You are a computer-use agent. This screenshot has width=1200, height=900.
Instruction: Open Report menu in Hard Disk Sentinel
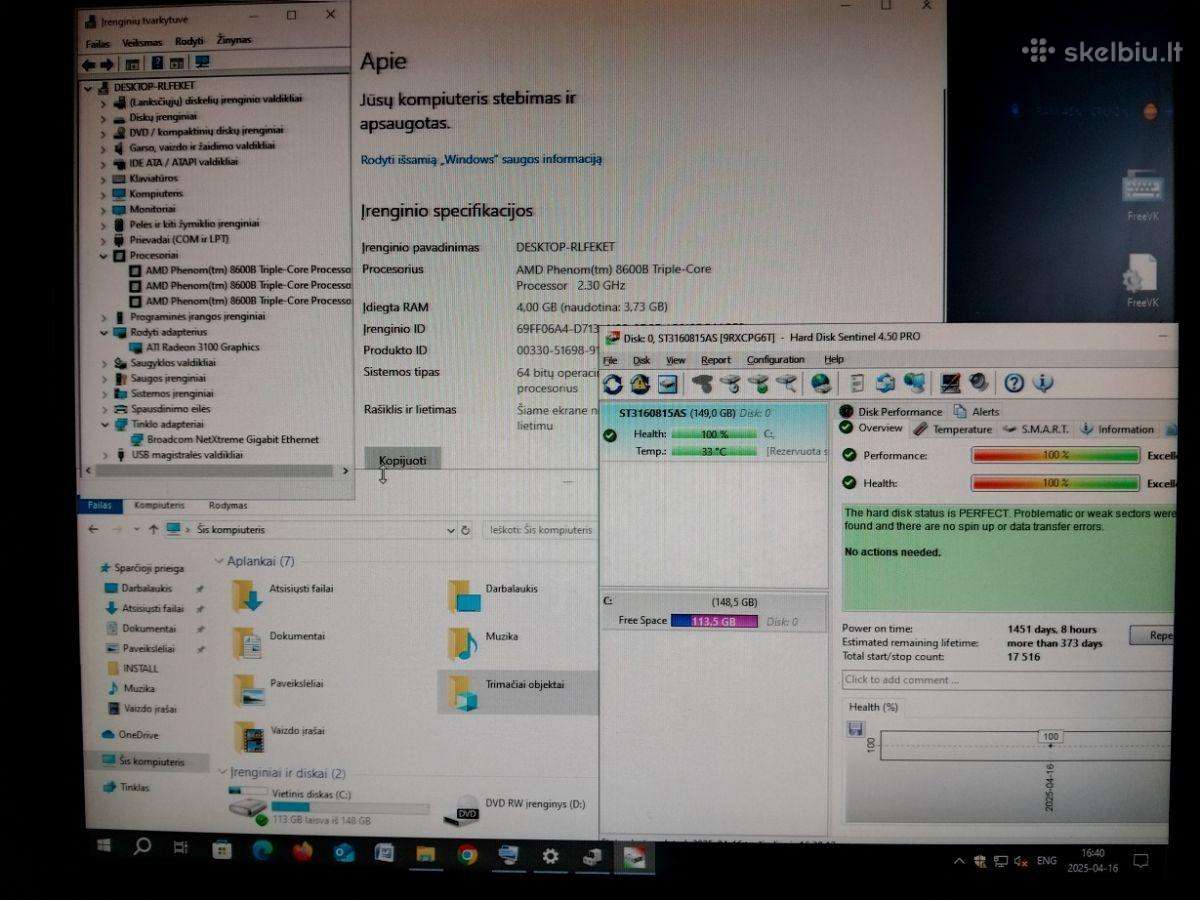pyautogui.click(x=716, y=360)
